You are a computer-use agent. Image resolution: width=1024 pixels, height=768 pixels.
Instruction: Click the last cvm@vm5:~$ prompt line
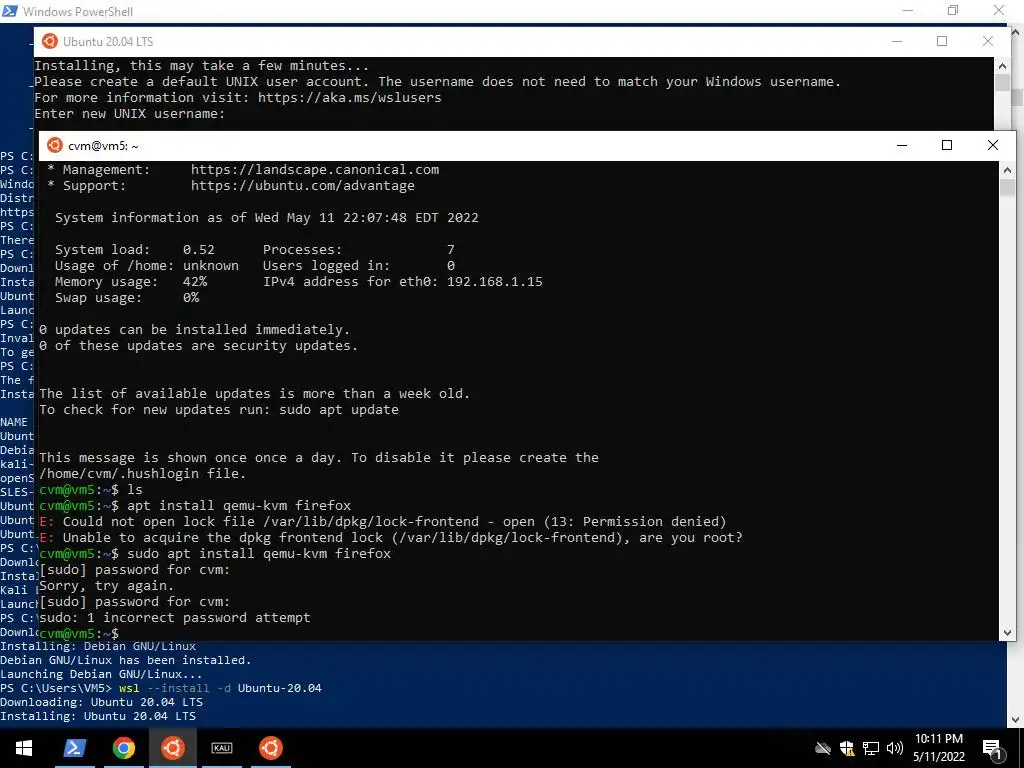pos(79,633)
